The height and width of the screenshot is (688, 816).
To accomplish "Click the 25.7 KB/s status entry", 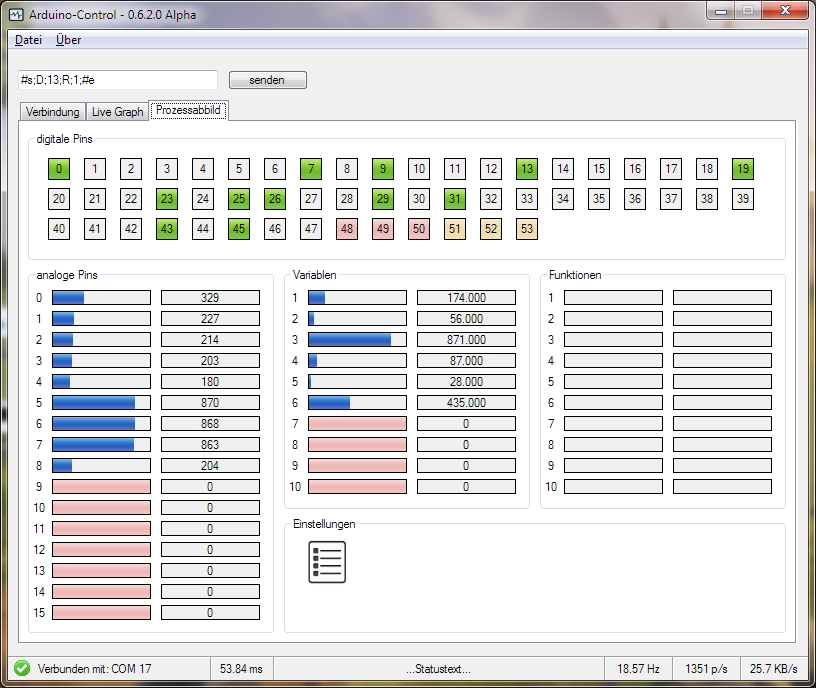I will (x=773, y=669).
